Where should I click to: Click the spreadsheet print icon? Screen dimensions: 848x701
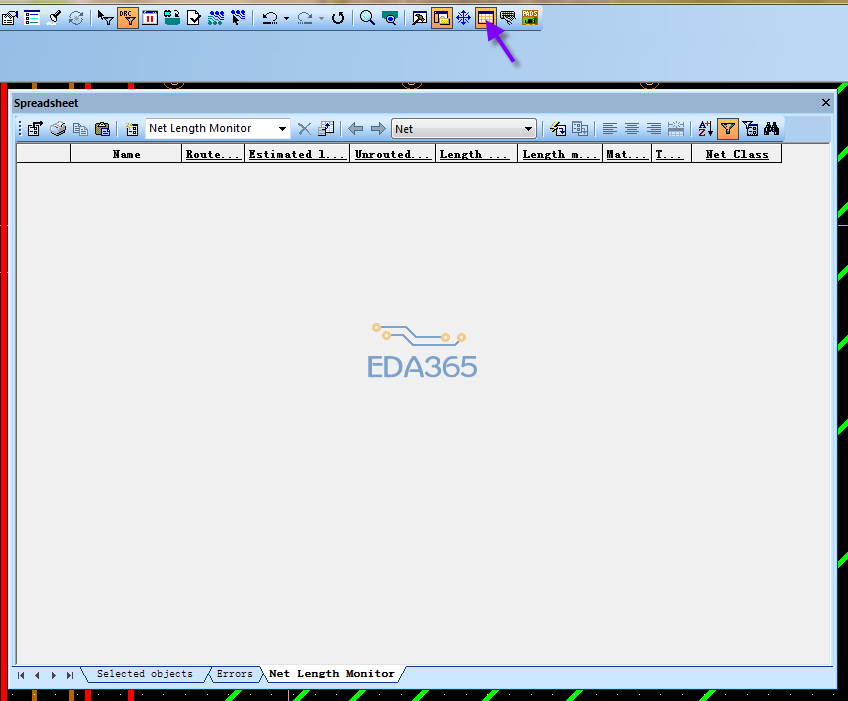[x=58, y=129]
